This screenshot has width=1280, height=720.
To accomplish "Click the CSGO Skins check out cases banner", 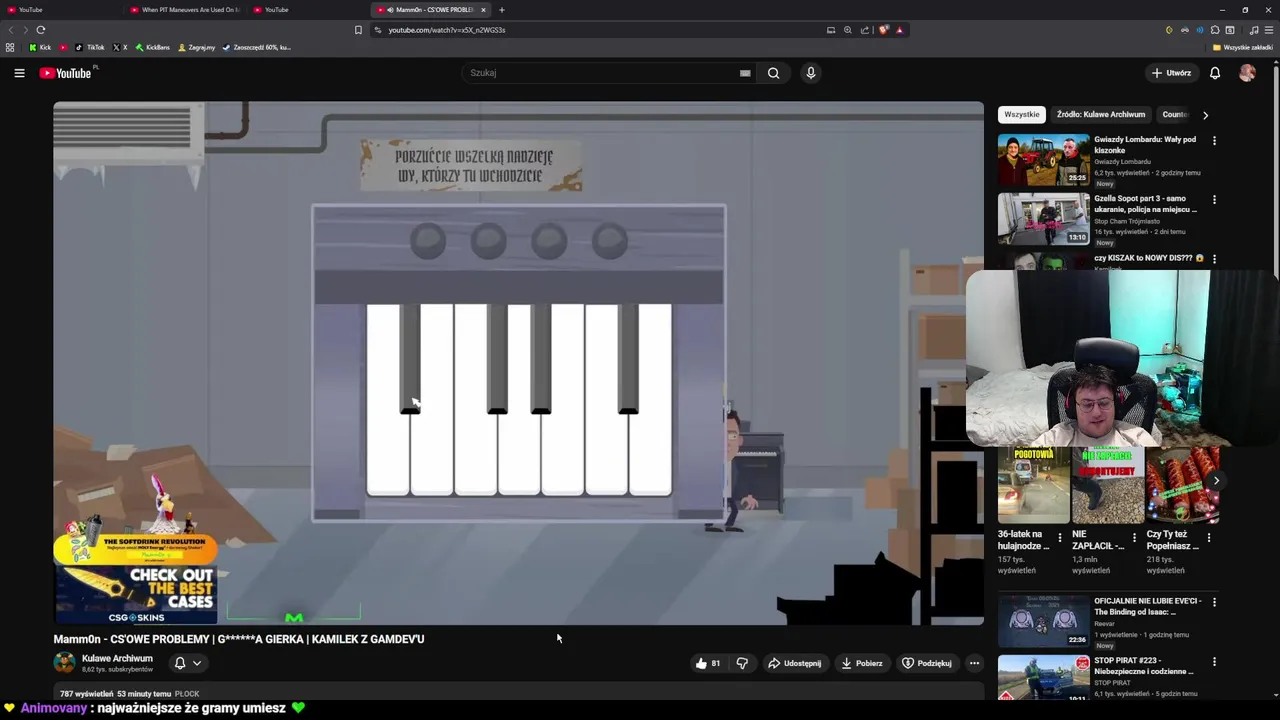I will (x=136, y=594).
